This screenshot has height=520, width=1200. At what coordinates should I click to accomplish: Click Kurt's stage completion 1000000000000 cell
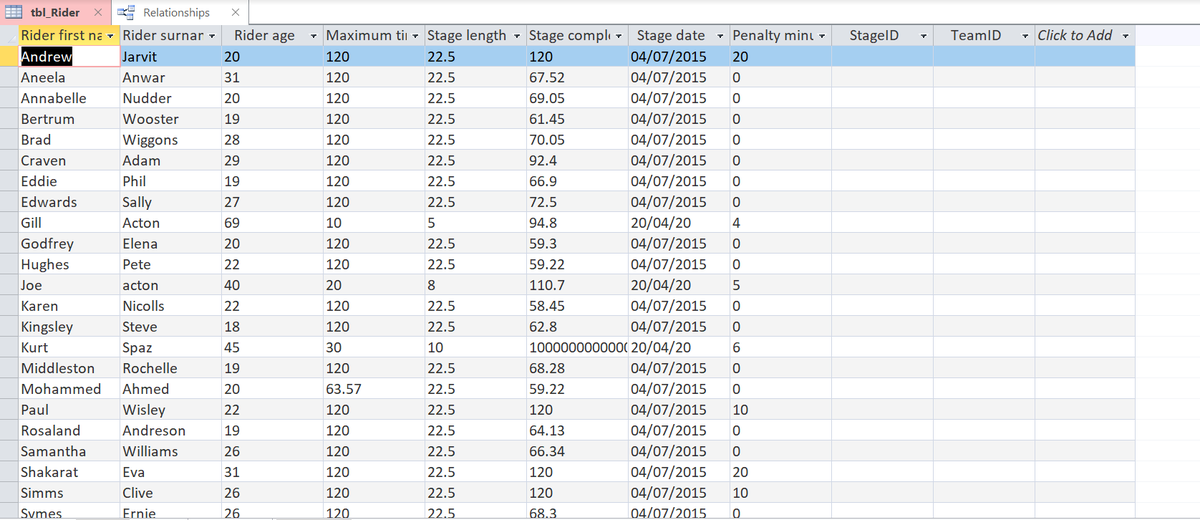point(577,347)
